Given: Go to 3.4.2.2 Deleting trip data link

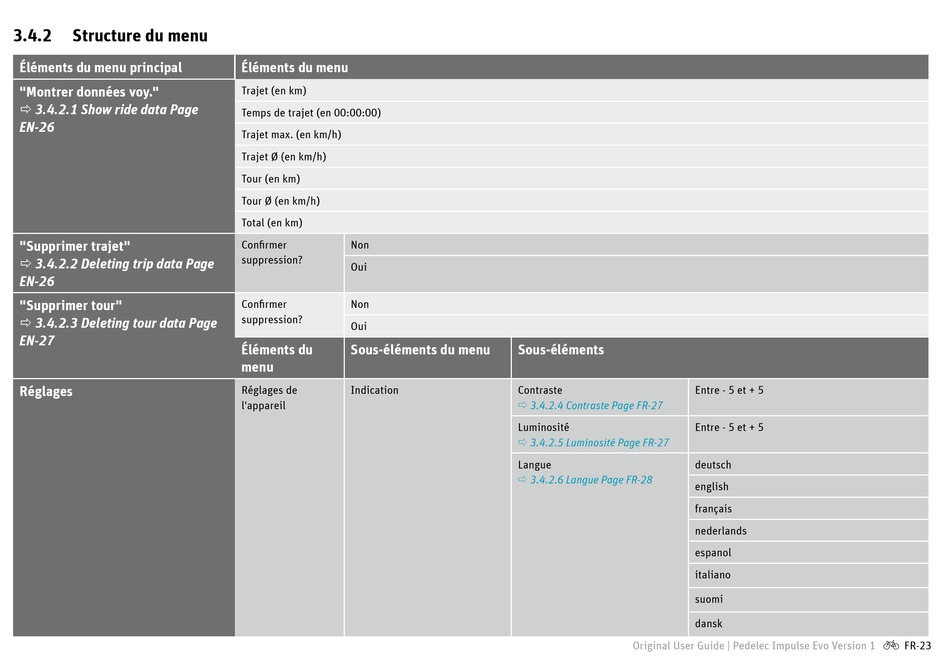Looking at the screenshot, I should point(124,265).
